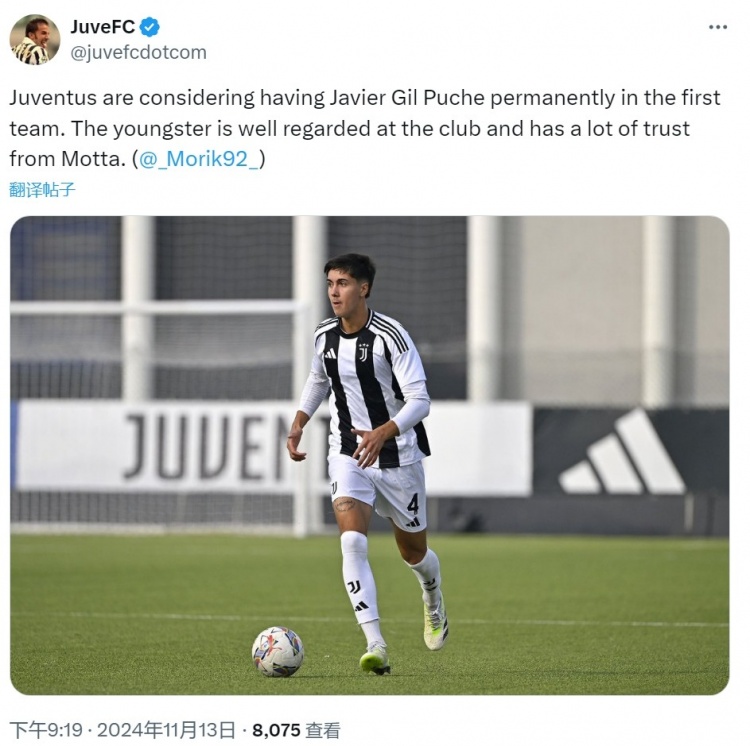Click the JuveFC display name
The width and height of the screenshot is (750, 746).
[x=103, y=27]
